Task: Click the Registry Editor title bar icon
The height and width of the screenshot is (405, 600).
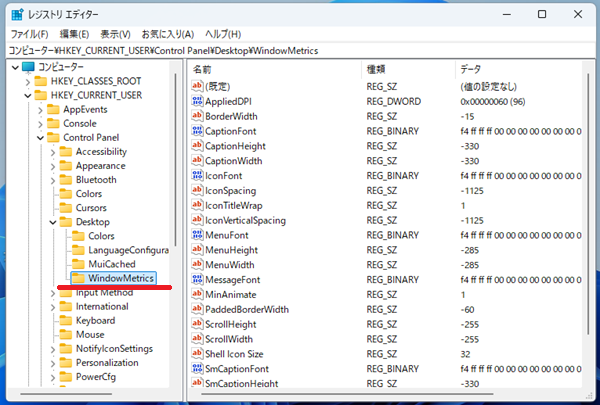Action: tap(16, 14)
